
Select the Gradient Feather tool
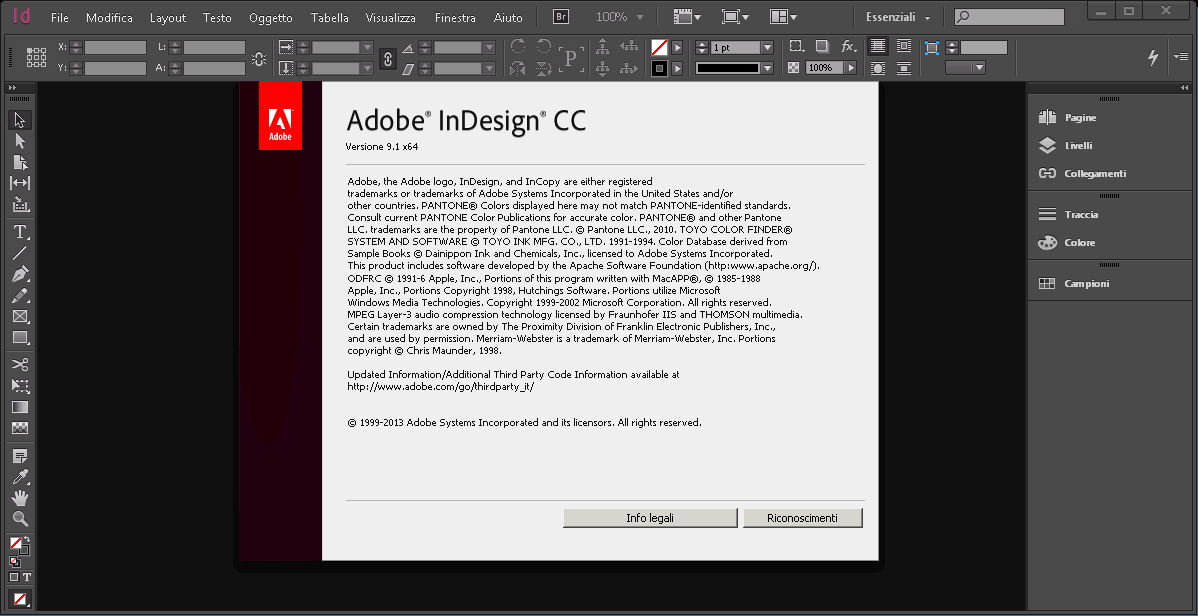(20, 428)
